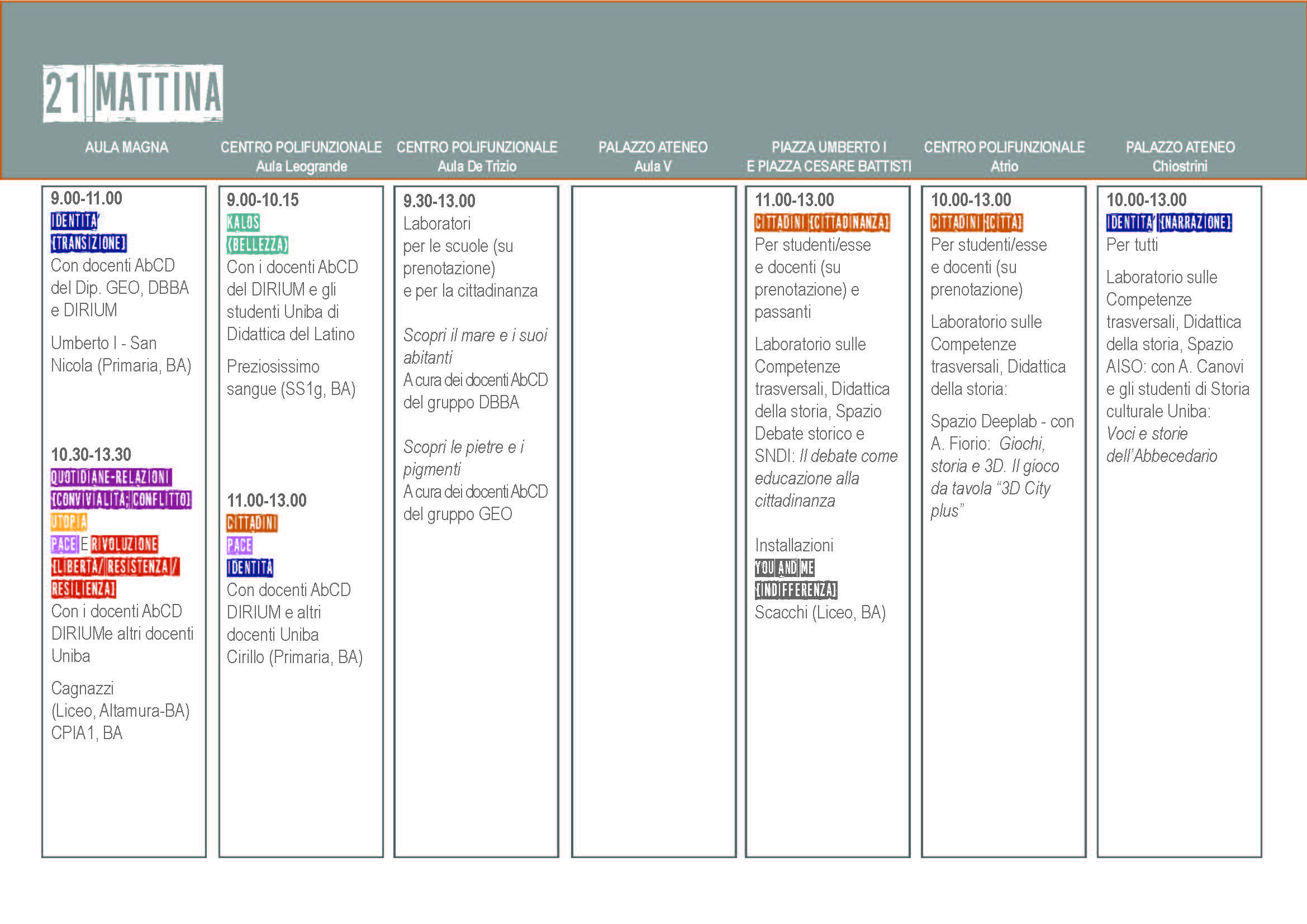The height and width of the screenshot is (924, 1307).
Task: Click the 9.00-10.15 time slot
Action: (263, 201)
